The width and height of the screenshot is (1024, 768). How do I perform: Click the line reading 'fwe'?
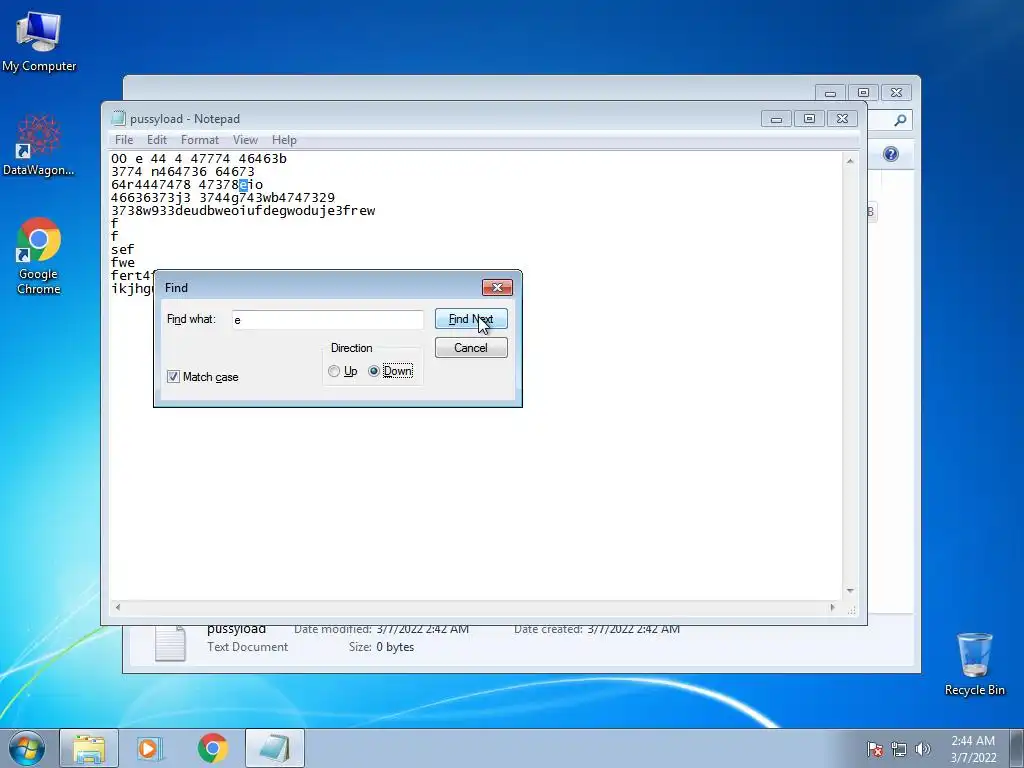(x=122, y=263)
